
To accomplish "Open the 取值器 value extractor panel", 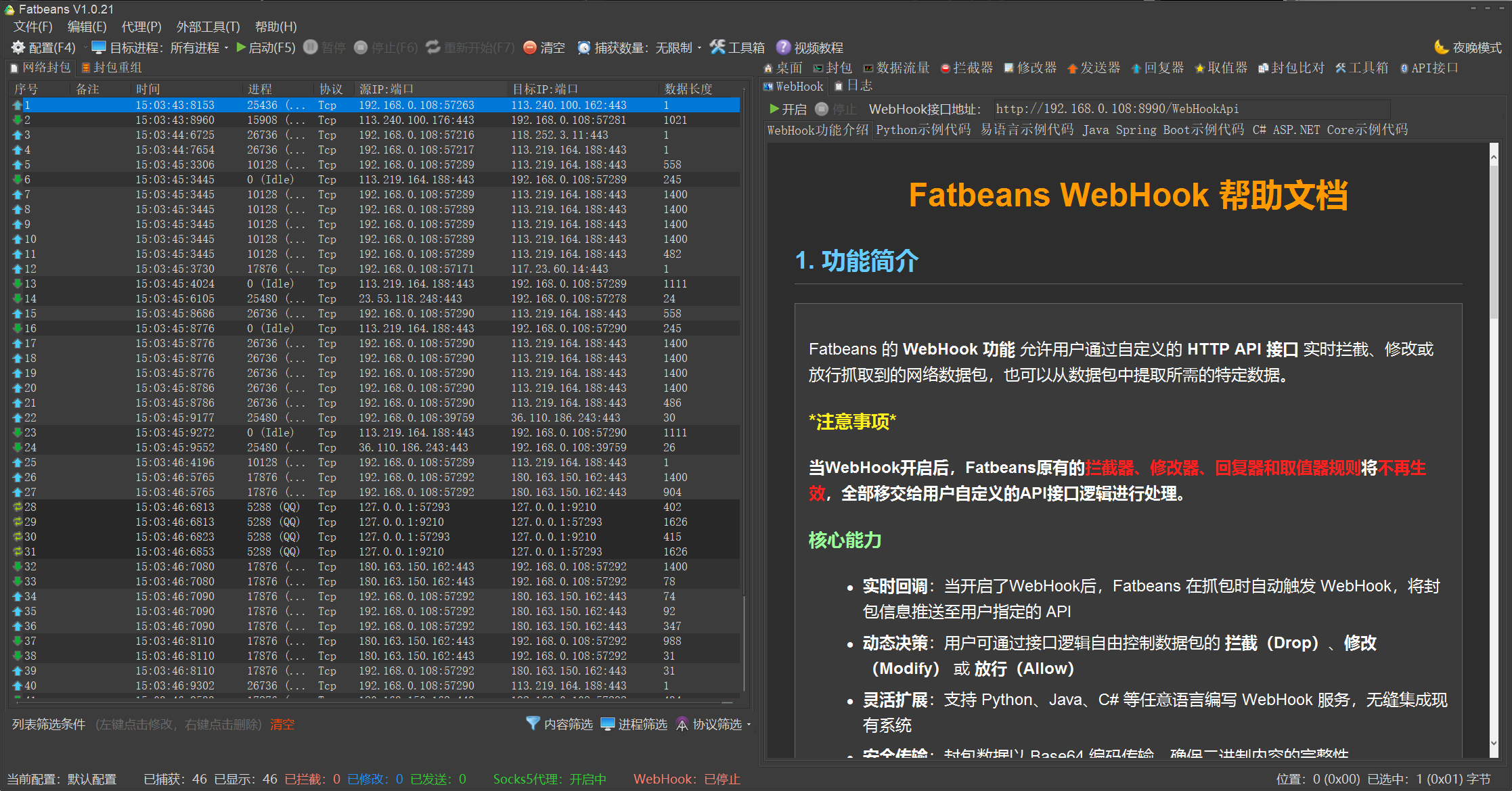I will 1226,68.
